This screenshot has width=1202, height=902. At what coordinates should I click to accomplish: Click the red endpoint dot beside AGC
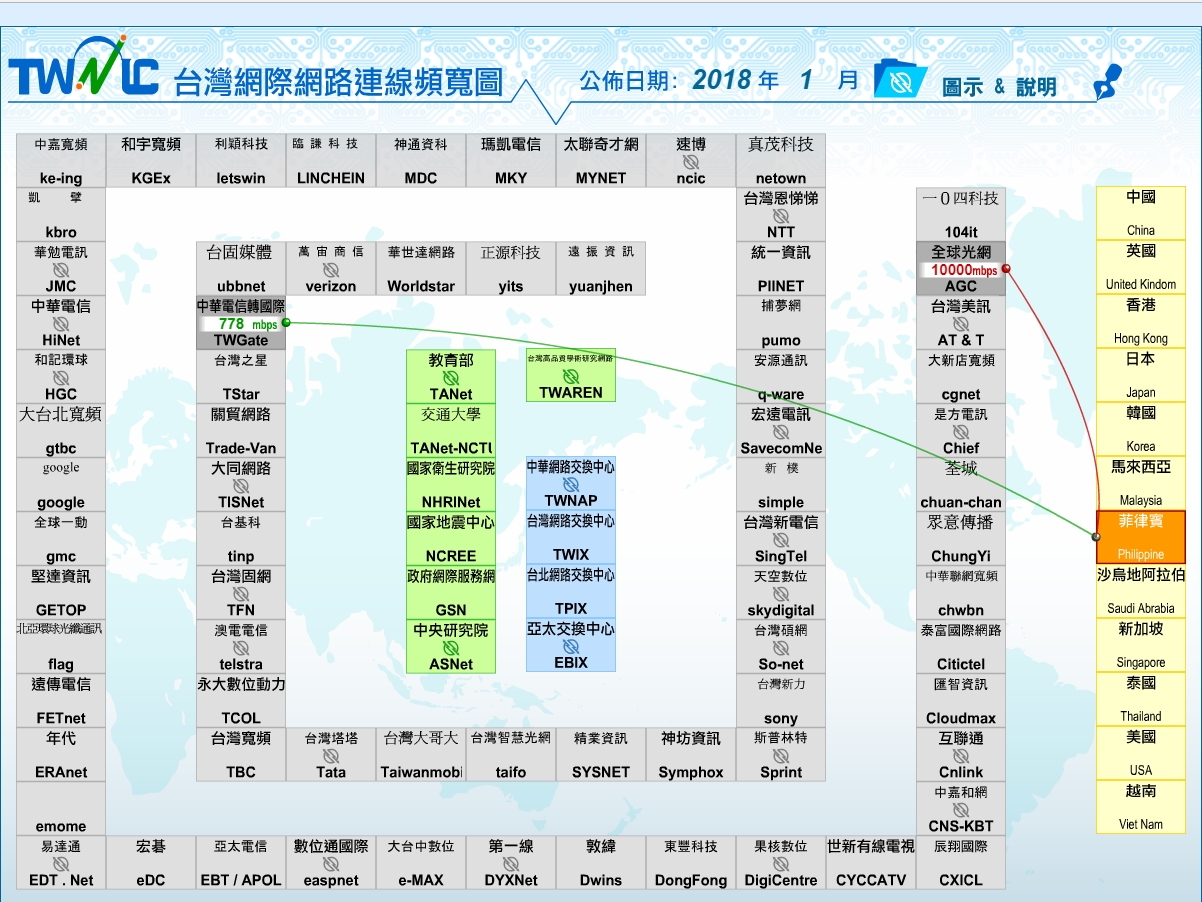click(1006, 268)
